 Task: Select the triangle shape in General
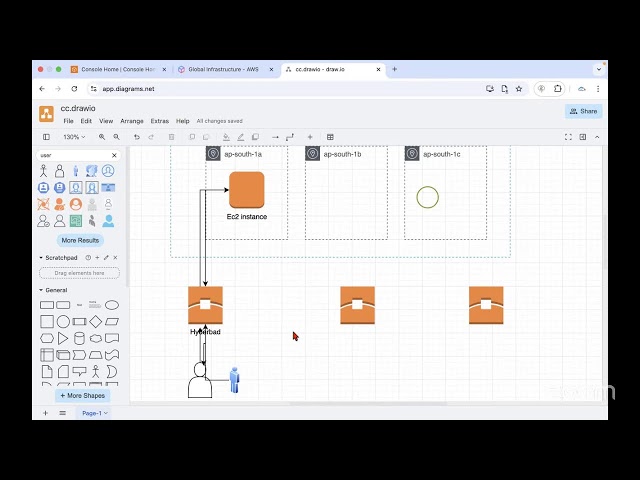click(63, 338)
